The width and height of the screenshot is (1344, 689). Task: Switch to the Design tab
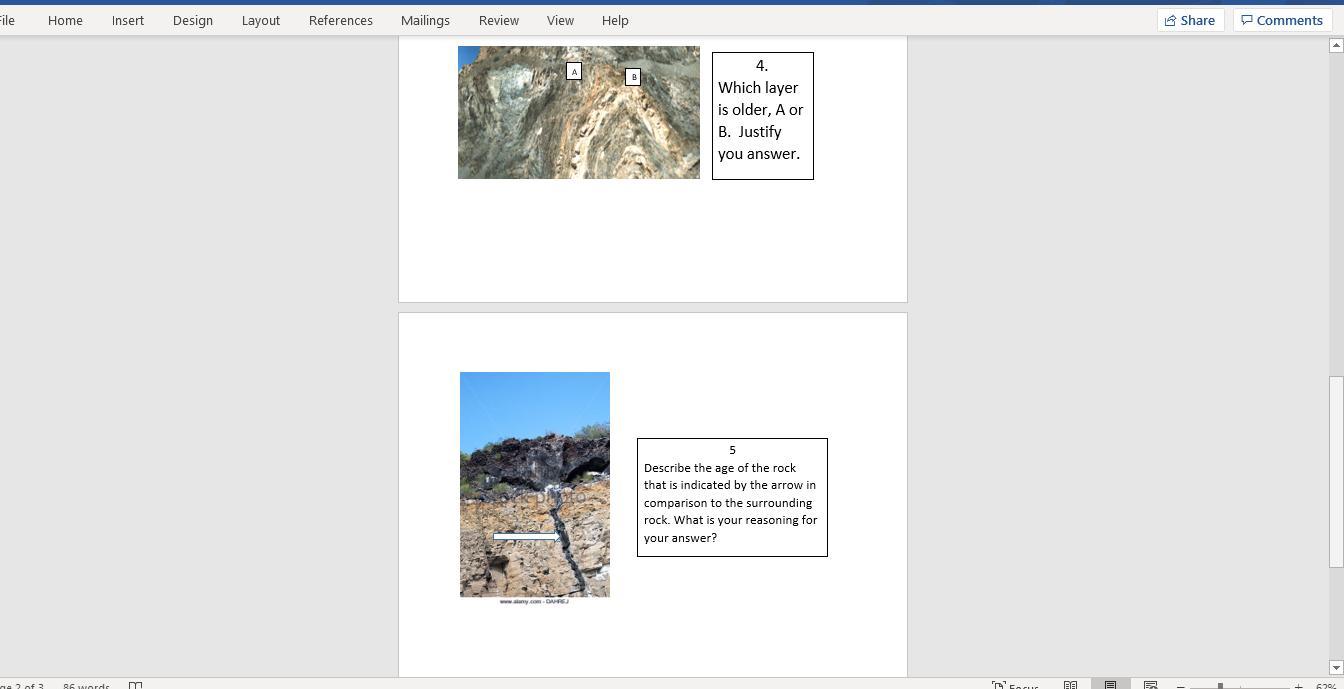193,20
